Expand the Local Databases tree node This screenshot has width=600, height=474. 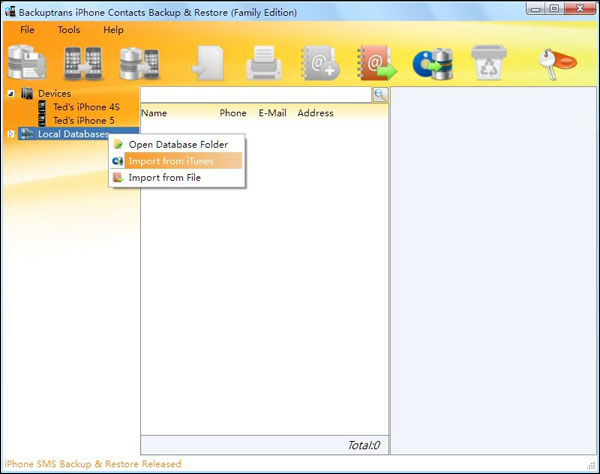click(11, 134)
